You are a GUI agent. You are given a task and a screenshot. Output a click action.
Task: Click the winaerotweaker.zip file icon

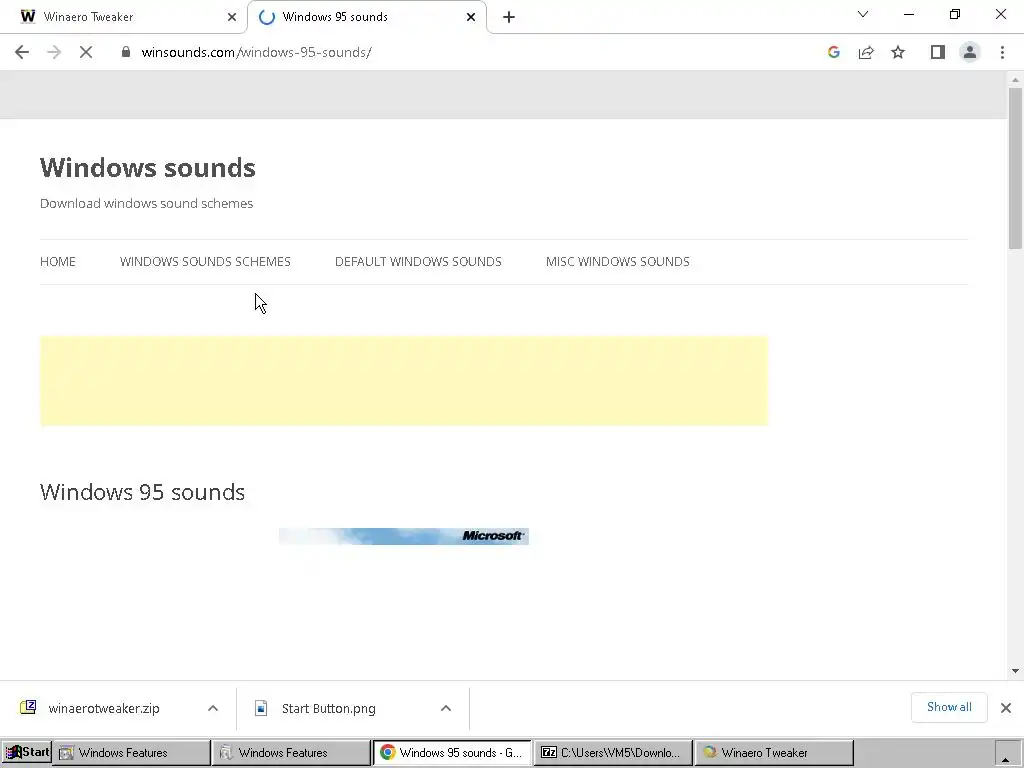pyautogui.click(x=28, y=707)
